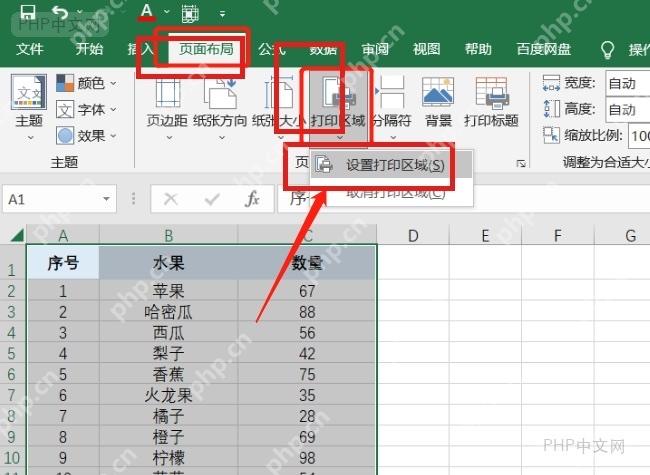The image size is (650, 475).
Task: Click the cell containing 哈密瓜
Action: pyautogui.click(x=168, y=312)
